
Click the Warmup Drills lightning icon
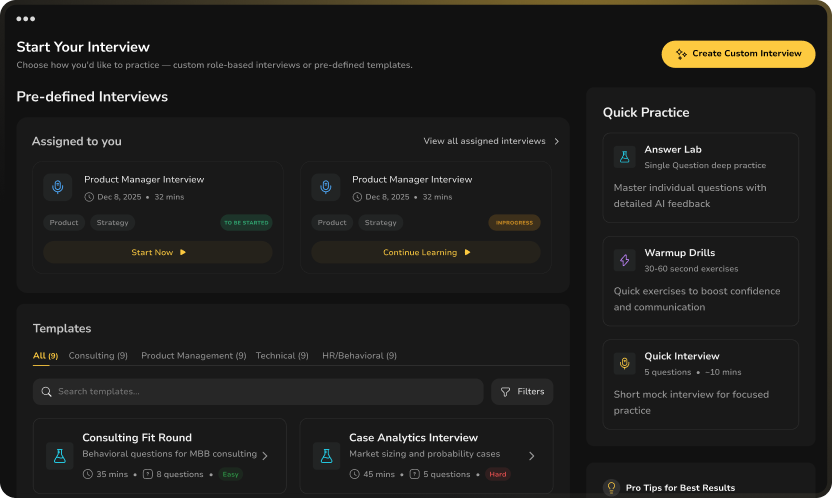click(625, 260)
